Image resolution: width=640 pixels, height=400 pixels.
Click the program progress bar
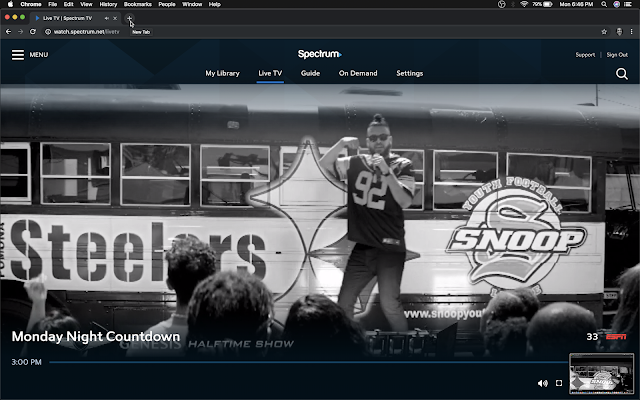tap(309, 362)
